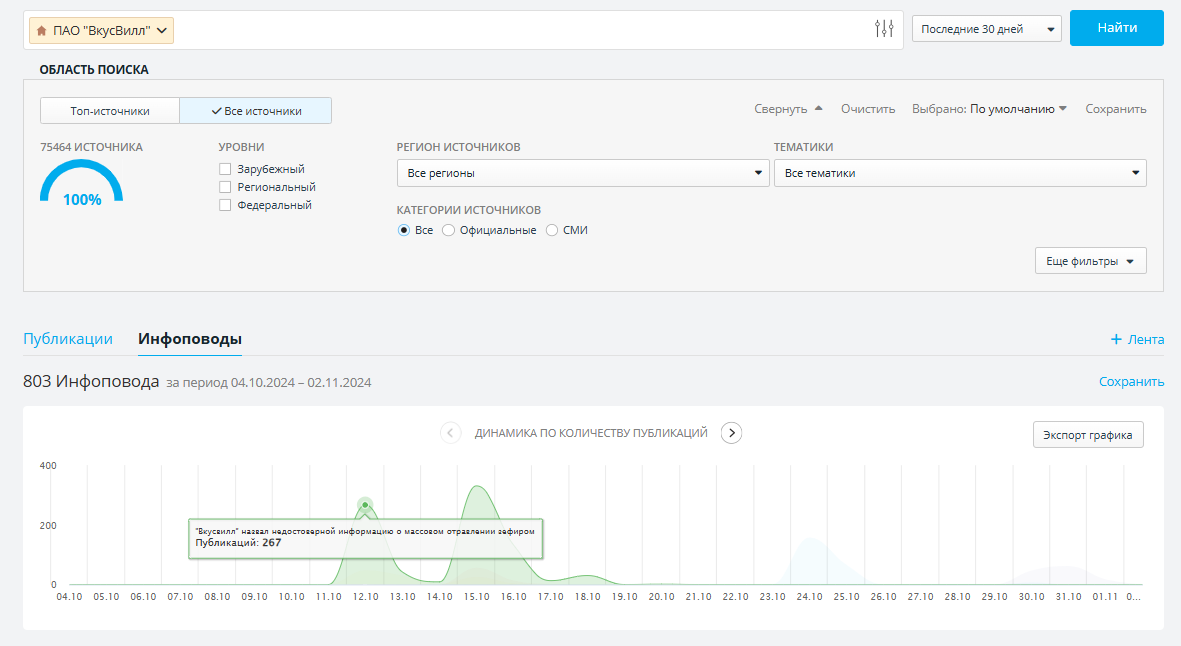Enable the Федеральный level checkbox
Screen dimensions: 1181x646
224,205
